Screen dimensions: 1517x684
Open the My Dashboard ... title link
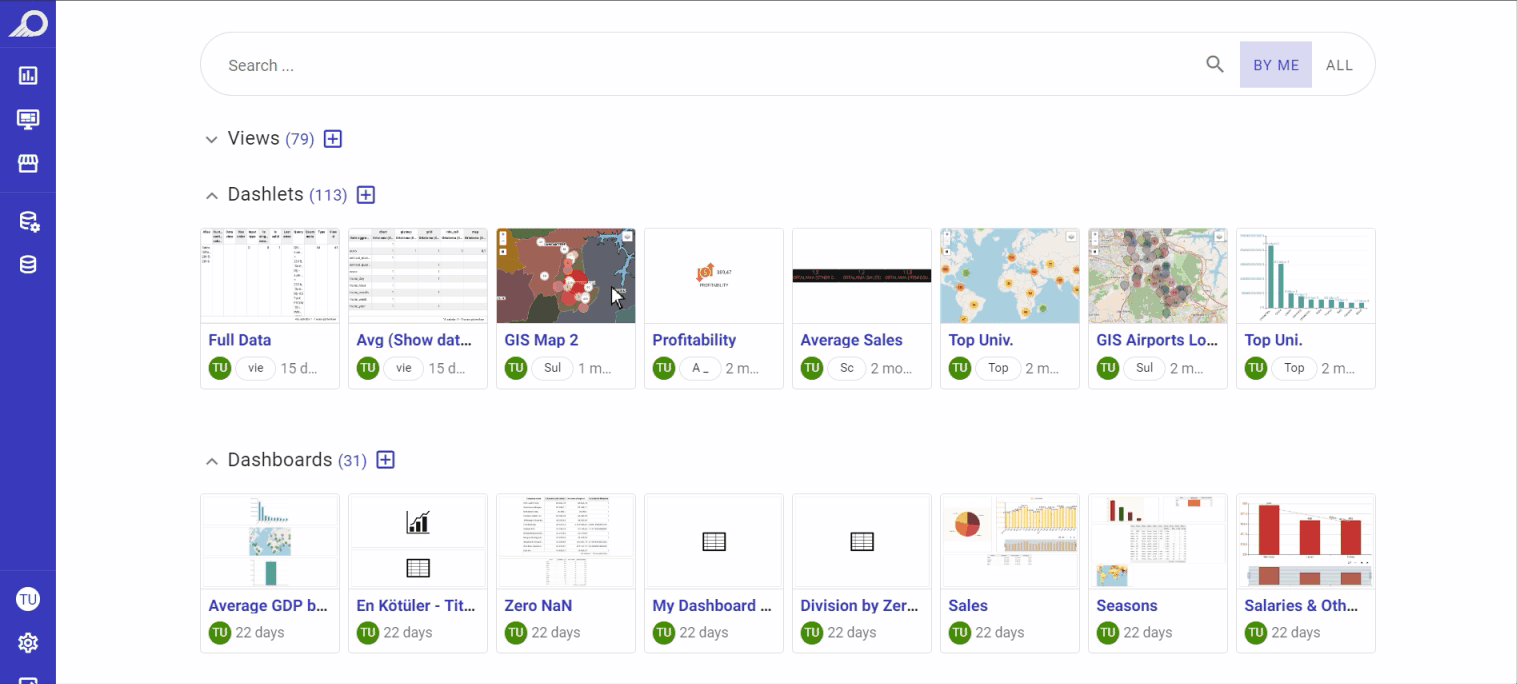(x=712, y=605)
